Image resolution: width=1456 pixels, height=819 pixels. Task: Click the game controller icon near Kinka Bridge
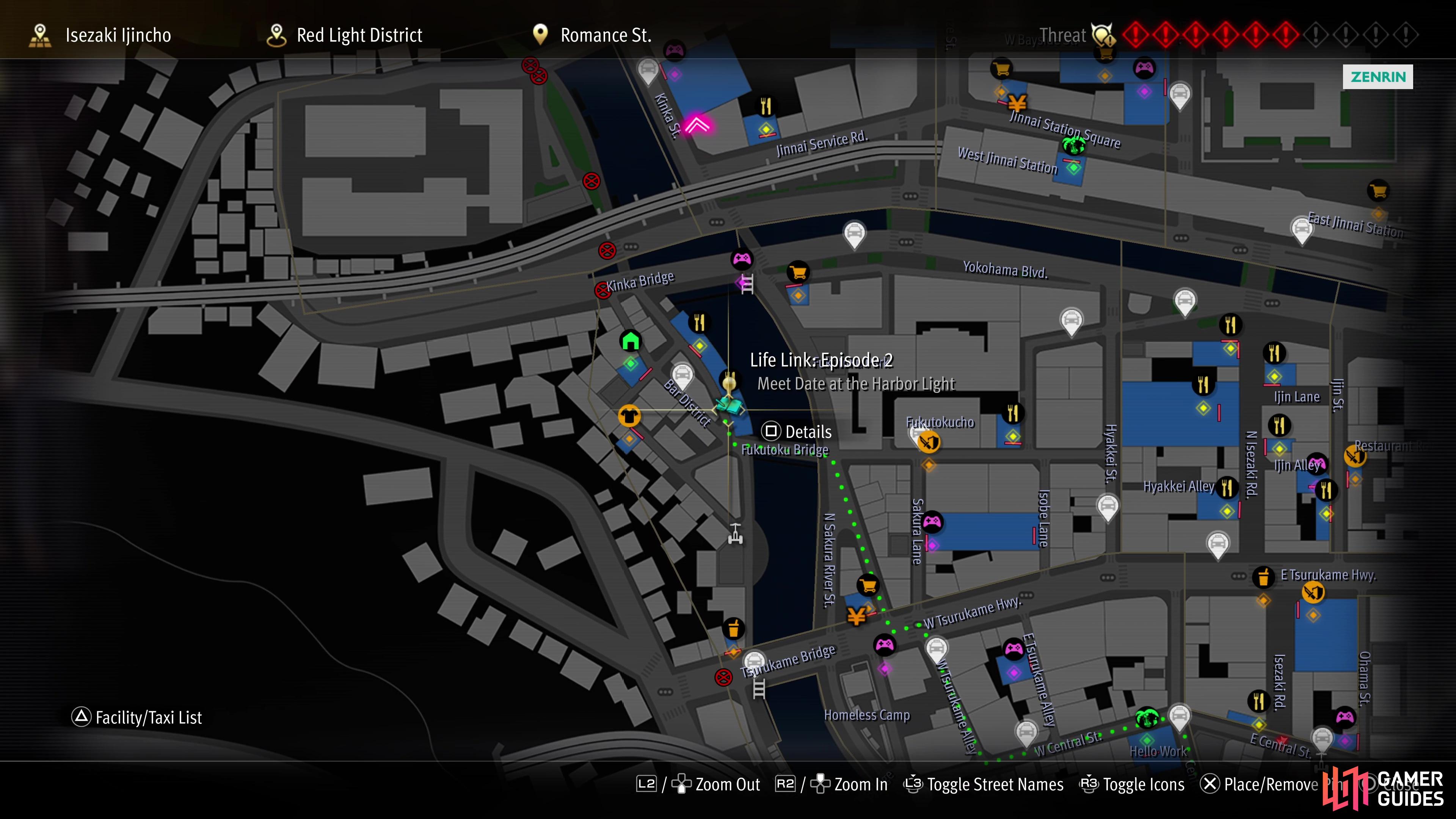742,259
